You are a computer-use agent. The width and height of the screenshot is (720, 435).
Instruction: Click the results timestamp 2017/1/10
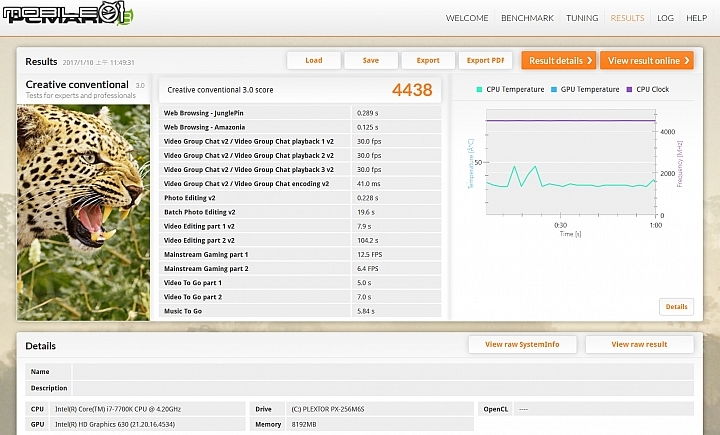(98, 62)
